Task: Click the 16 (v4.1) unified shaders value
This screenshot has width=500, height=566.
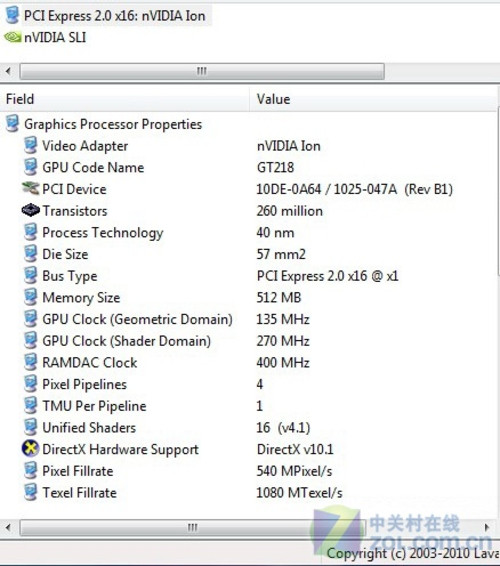Action: (x=283, y=427)
